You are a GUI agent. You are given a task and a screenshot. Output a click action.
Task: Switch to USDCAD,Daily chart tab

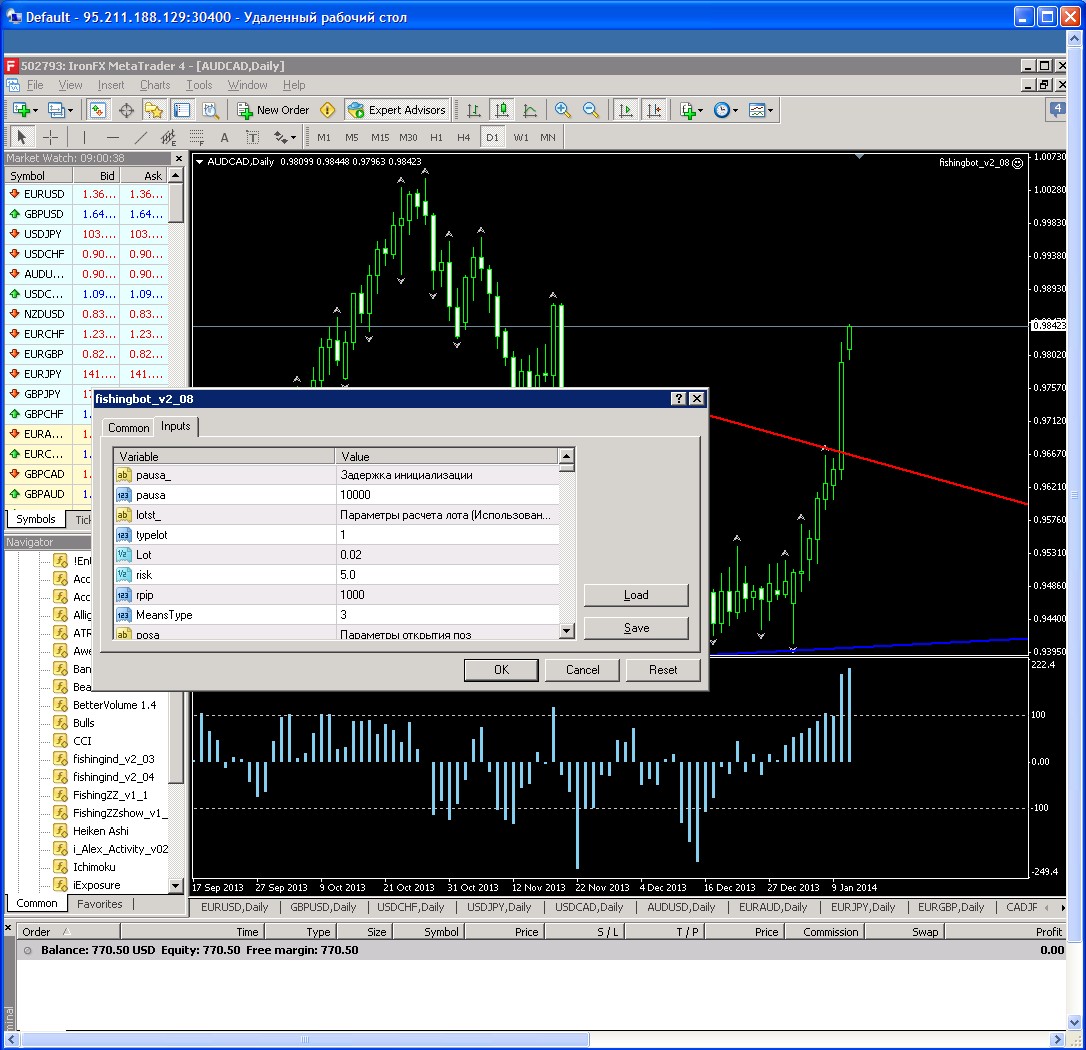coord(589,907)
